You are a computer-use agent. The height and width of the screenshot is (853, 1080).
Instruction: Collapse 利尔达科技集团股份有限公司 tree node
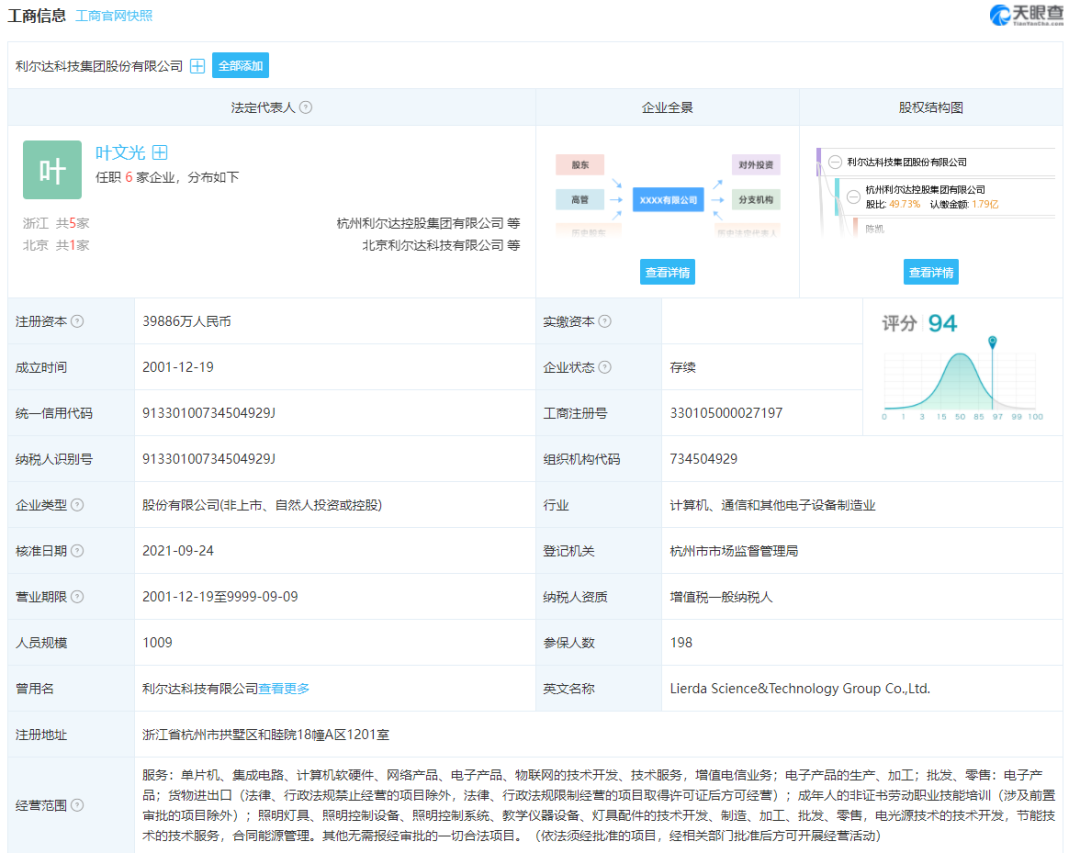click(835, 162)
